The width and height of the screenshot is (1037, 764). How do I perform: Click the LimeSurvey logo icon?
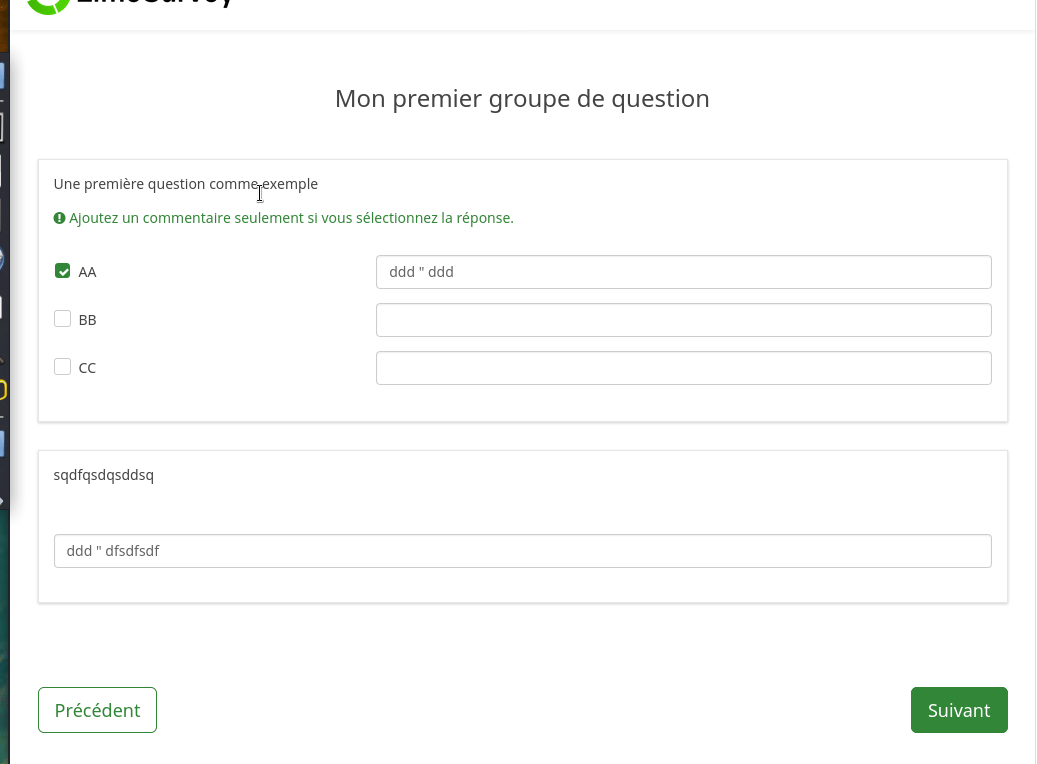(43, 5)
